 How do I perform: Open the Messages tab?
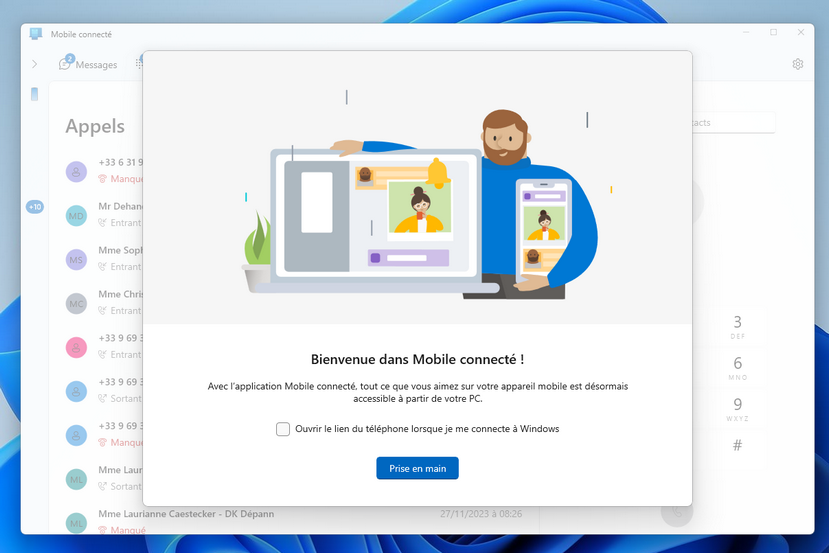click(88, 64)
